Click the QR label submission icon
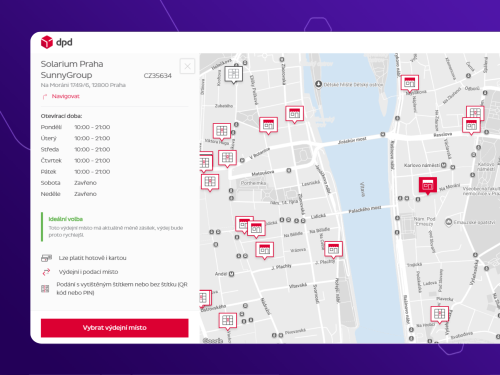500x375 pixels. pos(45,289)
